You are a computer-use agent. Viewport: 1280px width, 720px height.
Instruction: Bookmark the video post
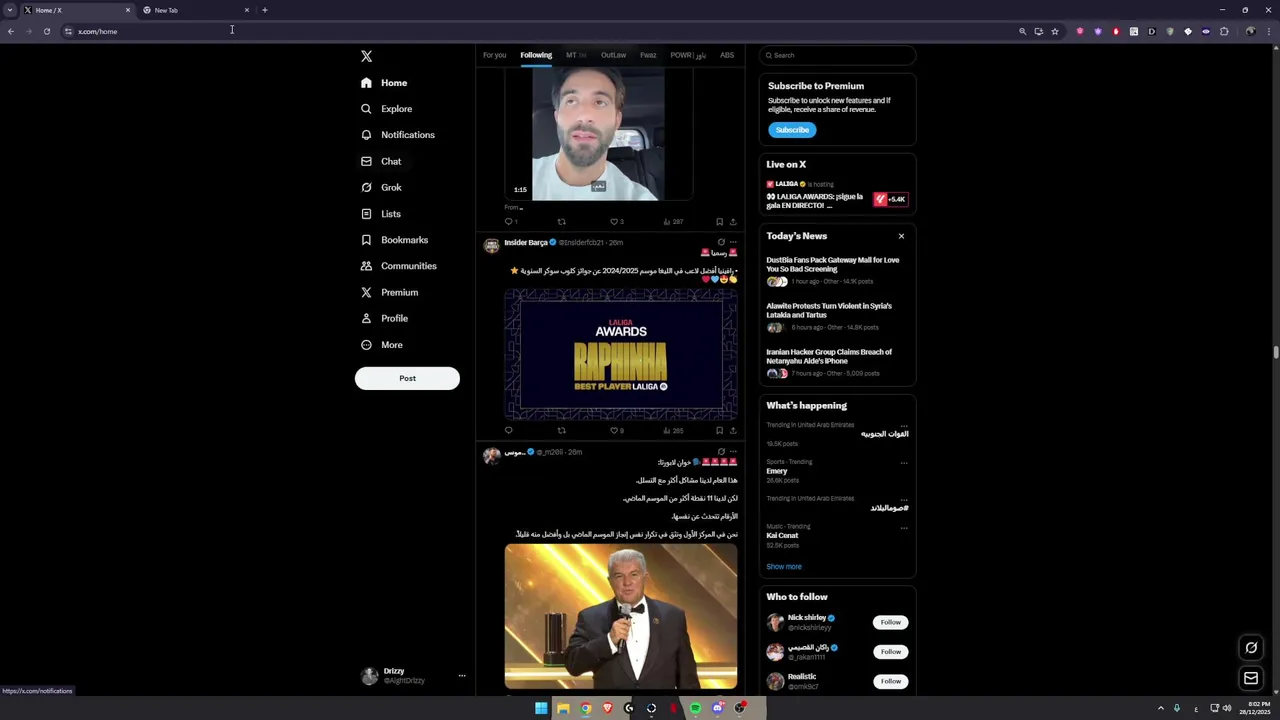719,222
